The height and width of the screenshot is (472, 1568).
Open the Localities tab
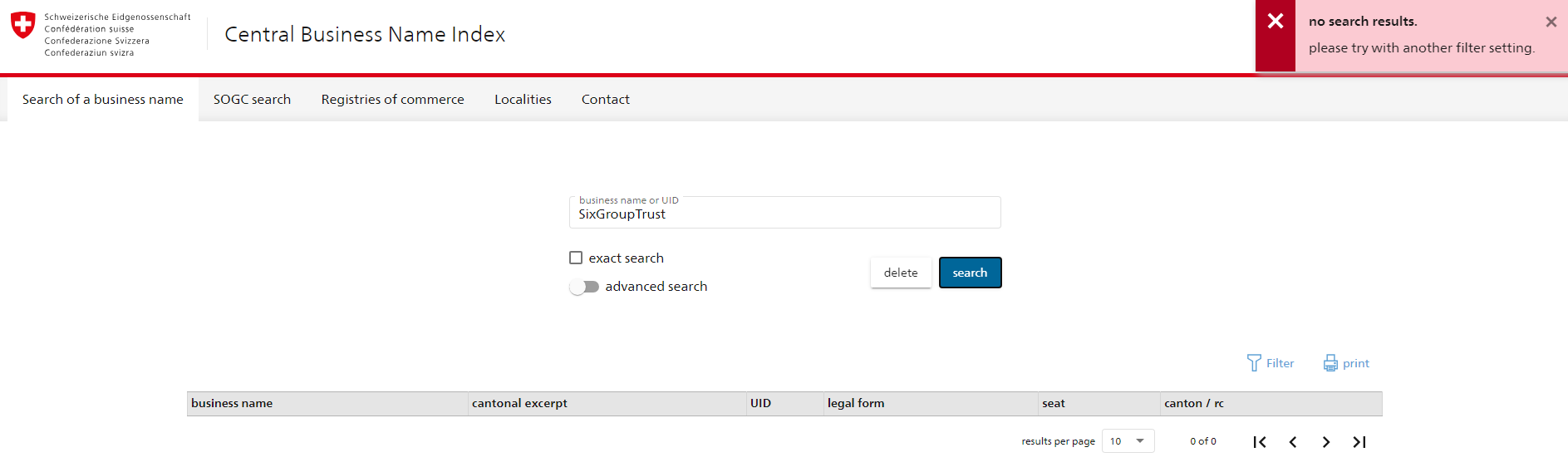coord(523,100)
